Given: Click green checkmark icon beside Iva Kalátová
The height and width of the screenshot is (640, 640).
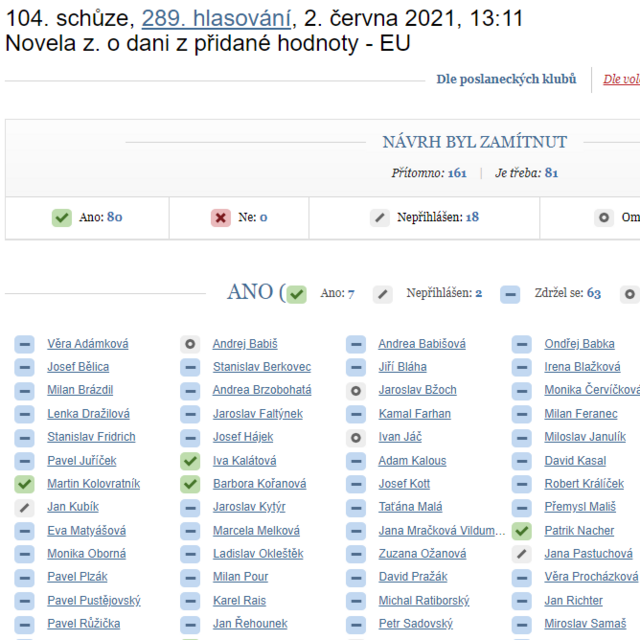Looking at the screenshot, I should [190, 461].
